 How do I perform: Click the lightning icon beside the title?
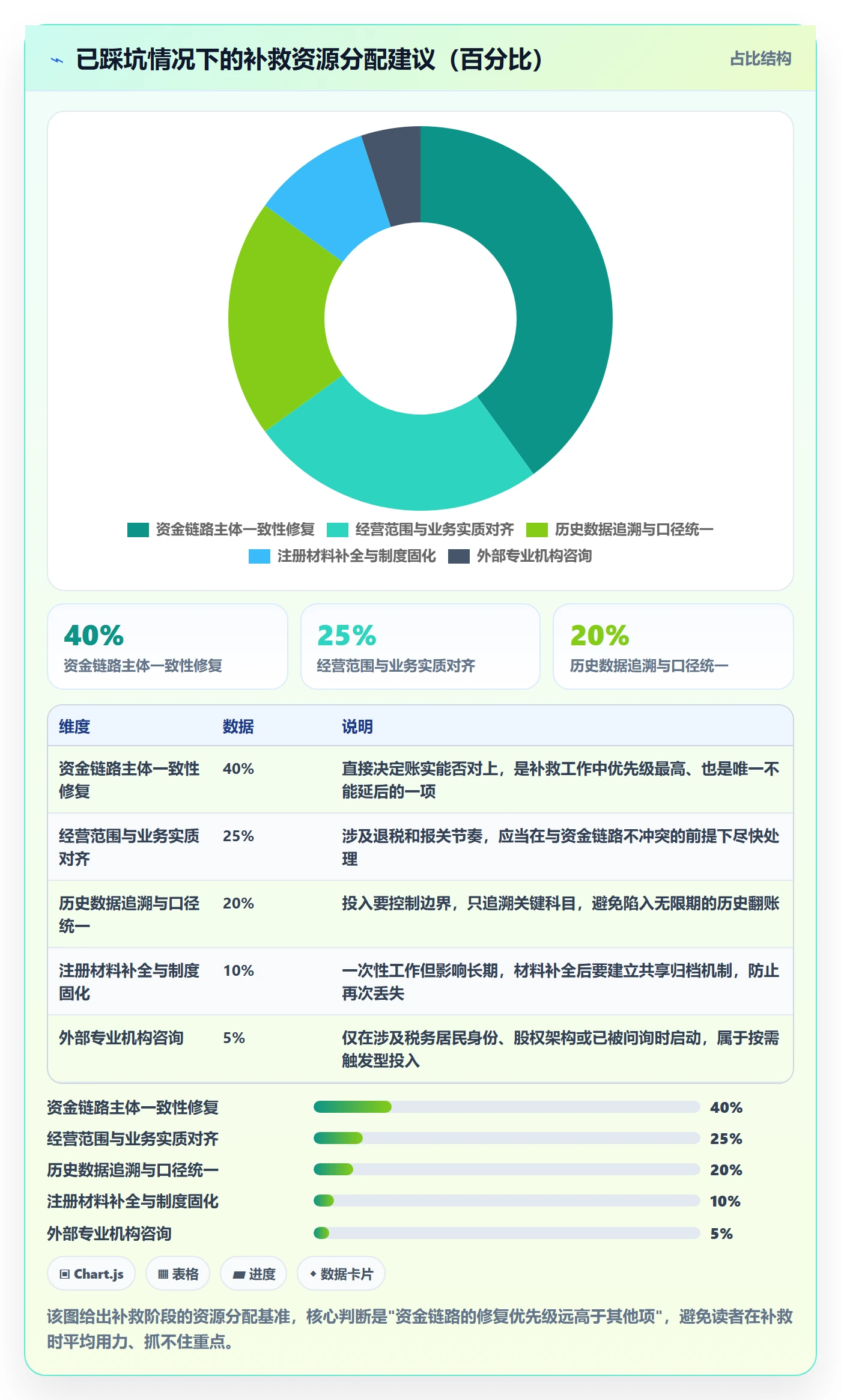point(57,60)
